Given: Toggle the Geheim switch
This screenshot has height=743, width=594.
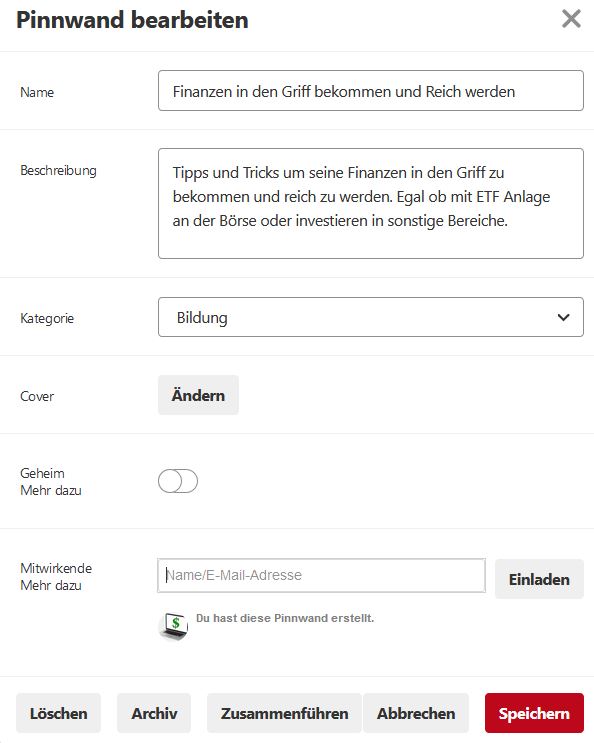Looking at the screenshot, I should point(178,481).
